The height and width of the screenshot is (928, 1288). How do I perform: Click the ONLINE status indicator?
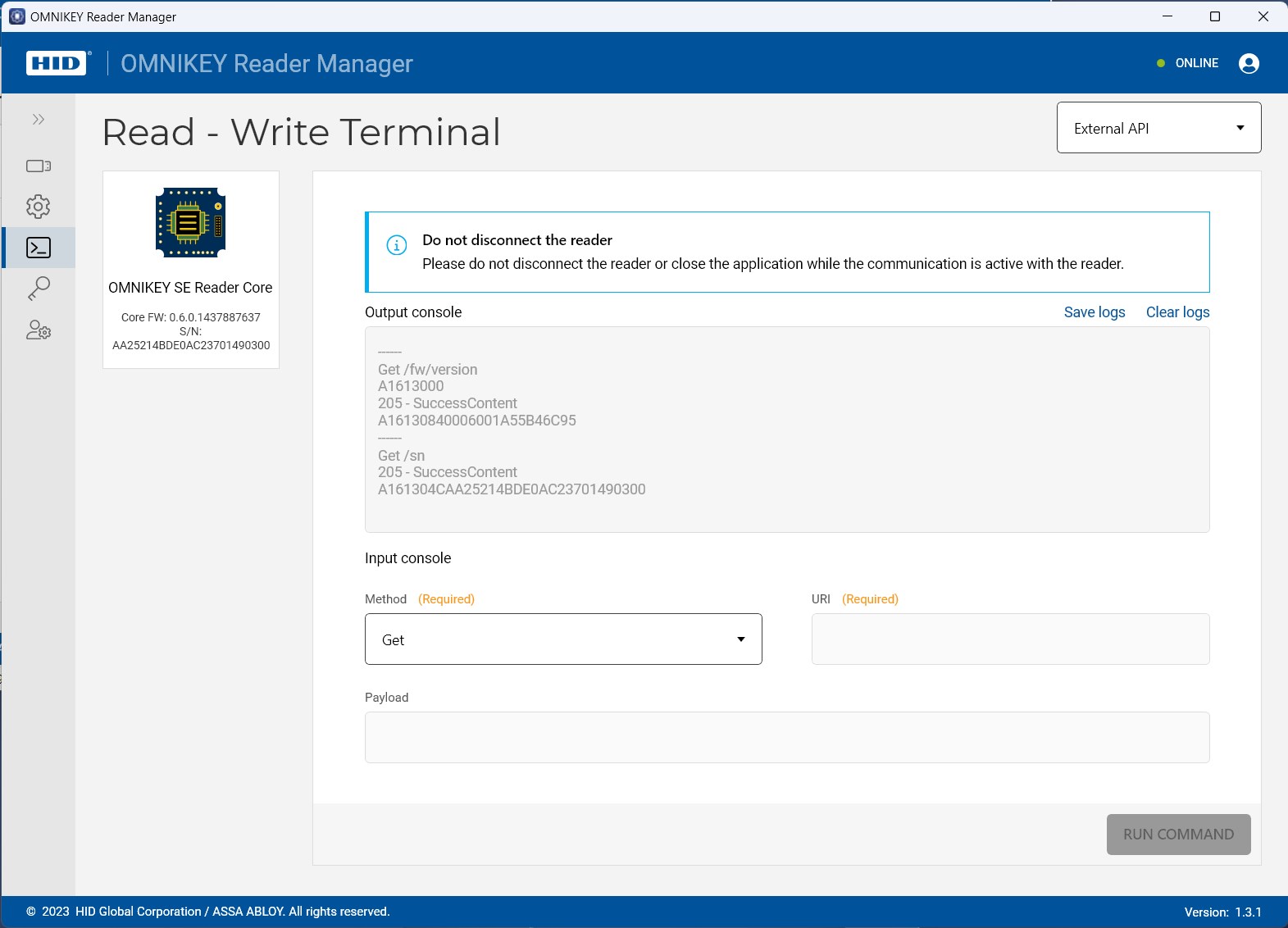[x=1188, y=63]
